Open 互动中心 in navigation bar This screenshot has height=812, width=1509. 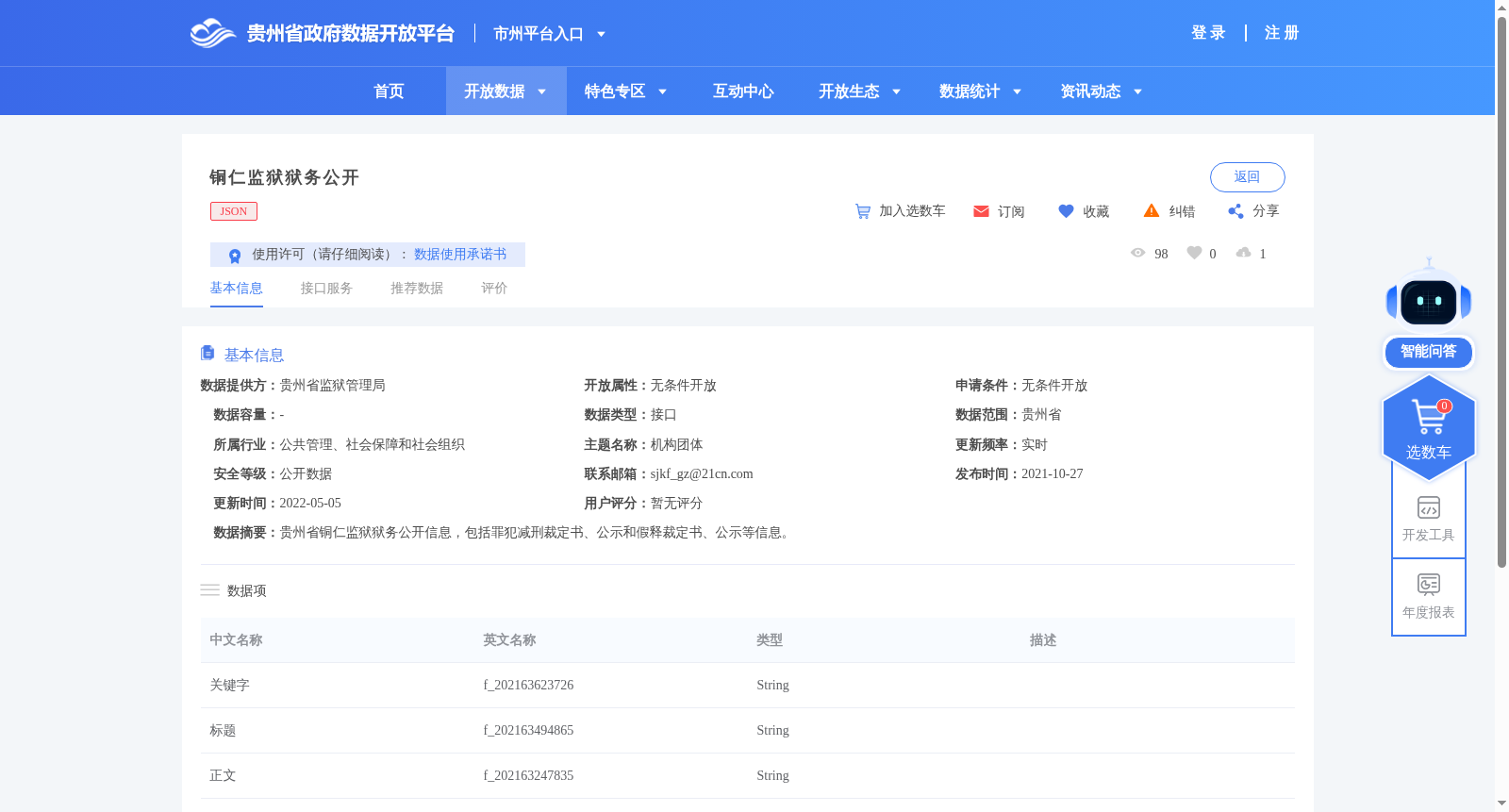click(x=743, y=91)
